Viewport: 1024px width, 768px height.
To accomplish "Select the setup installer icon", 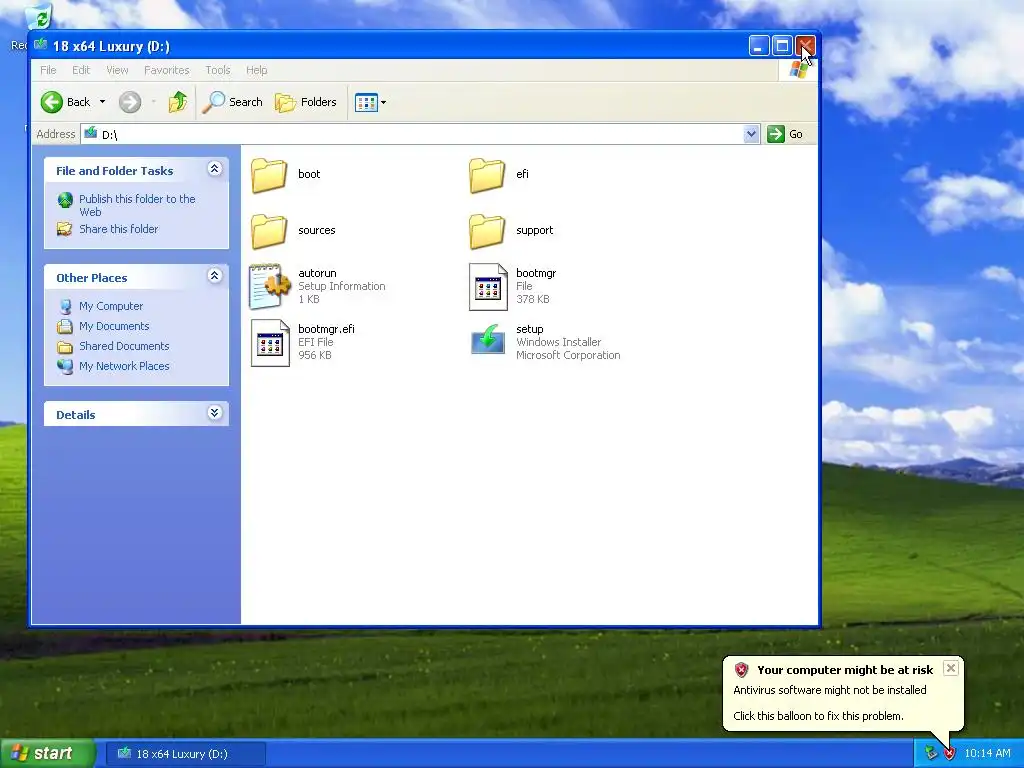I will click(x=488, y=341).
